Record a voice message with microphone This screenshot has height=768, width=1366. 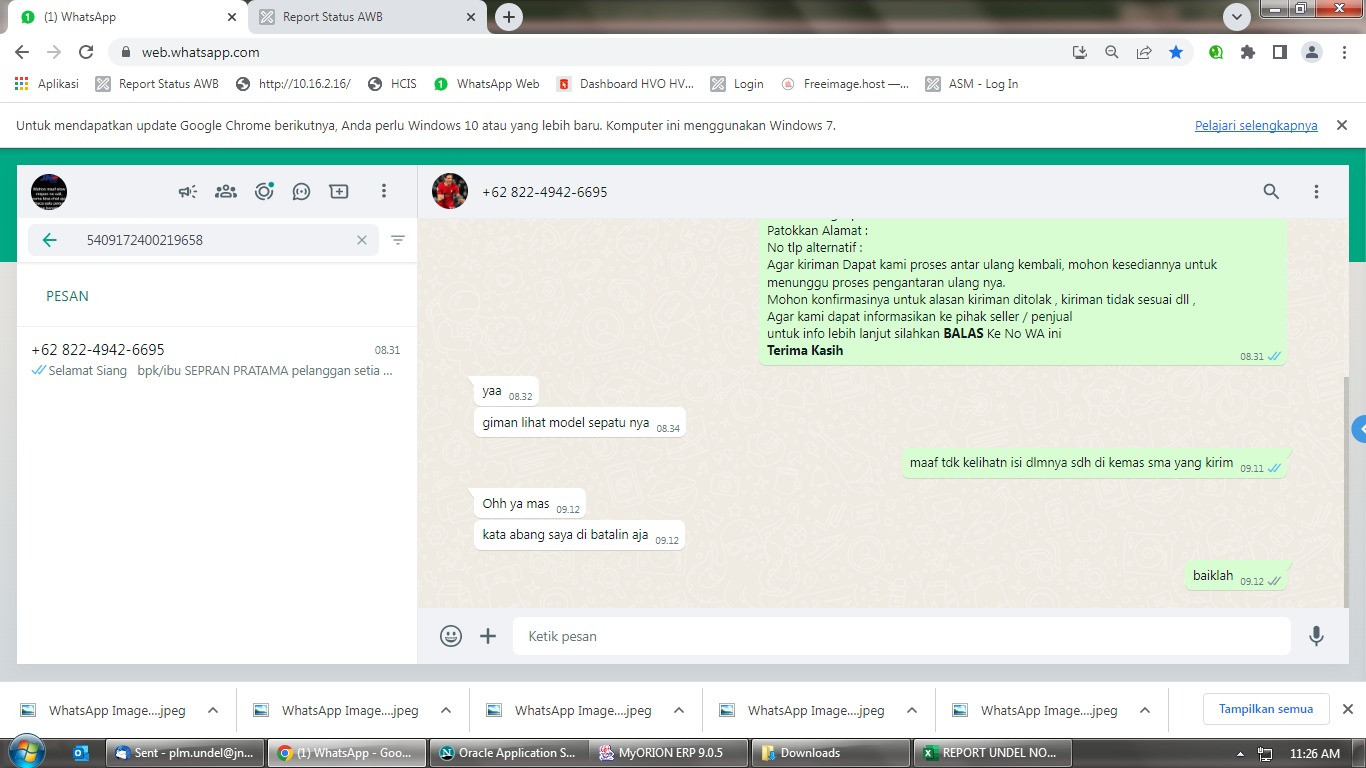1316,636
